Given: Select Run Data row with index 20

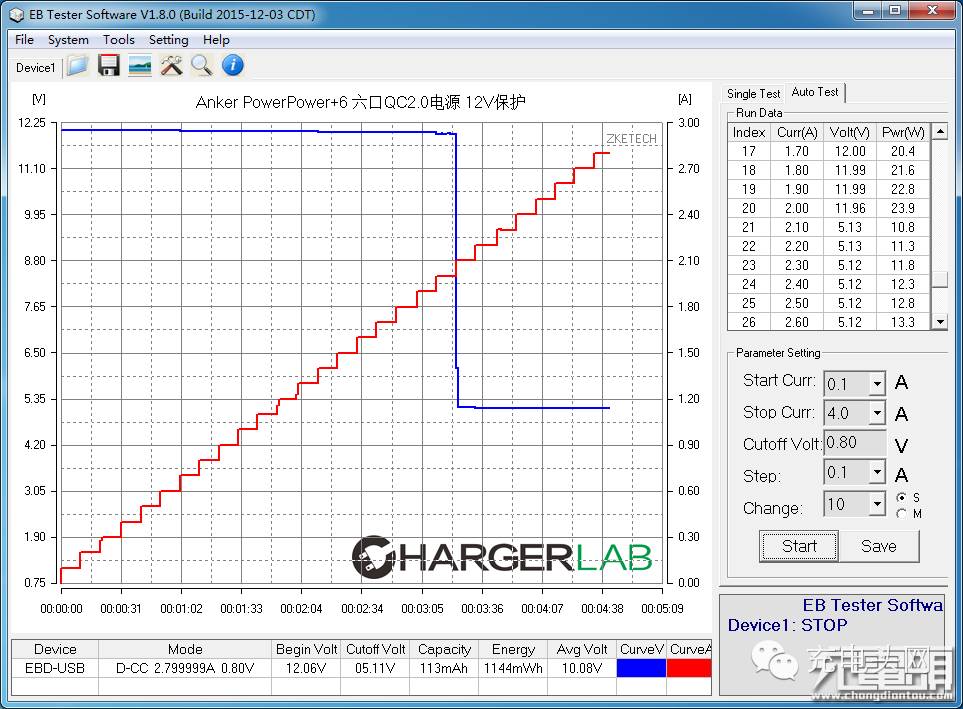Looking at the screenshot, I should 829,208.
